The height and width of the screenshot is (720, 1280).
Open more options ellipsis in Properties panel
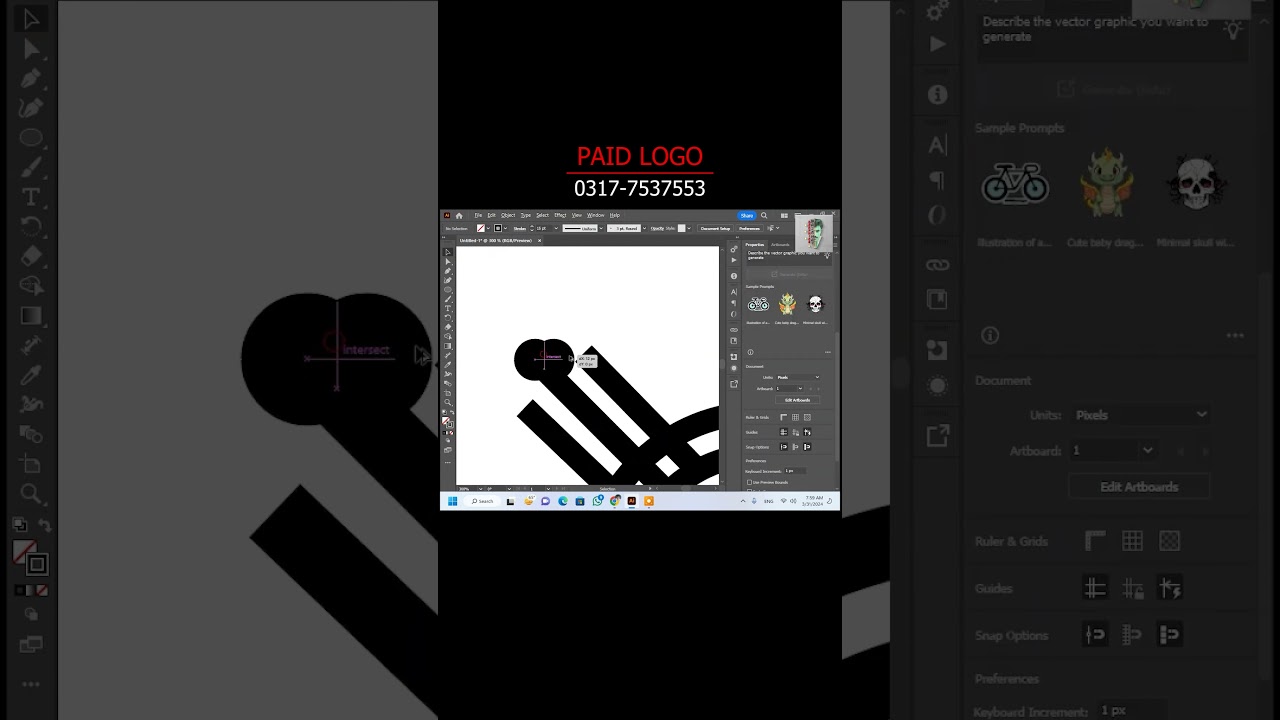(x=828, y=352)
